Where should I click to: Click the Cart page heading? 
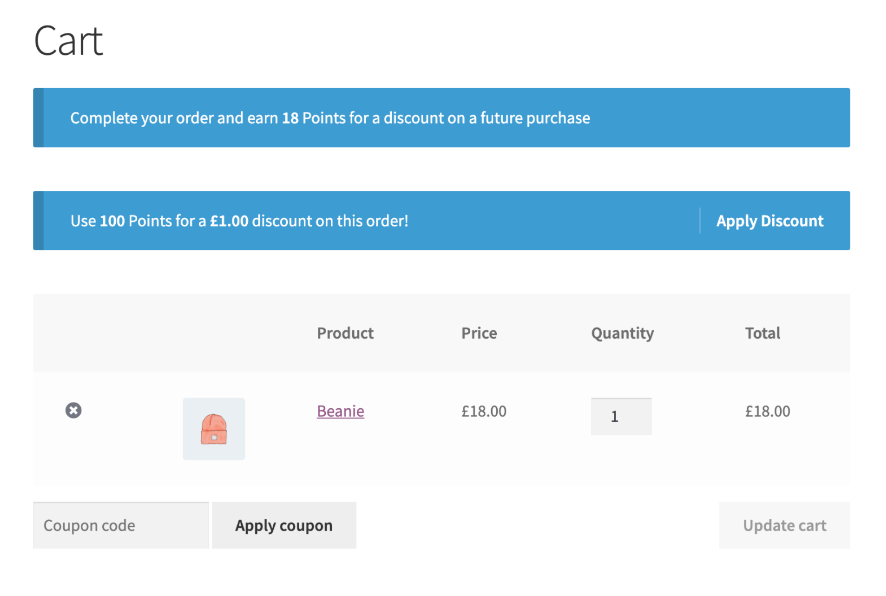(x=68, y=40)
